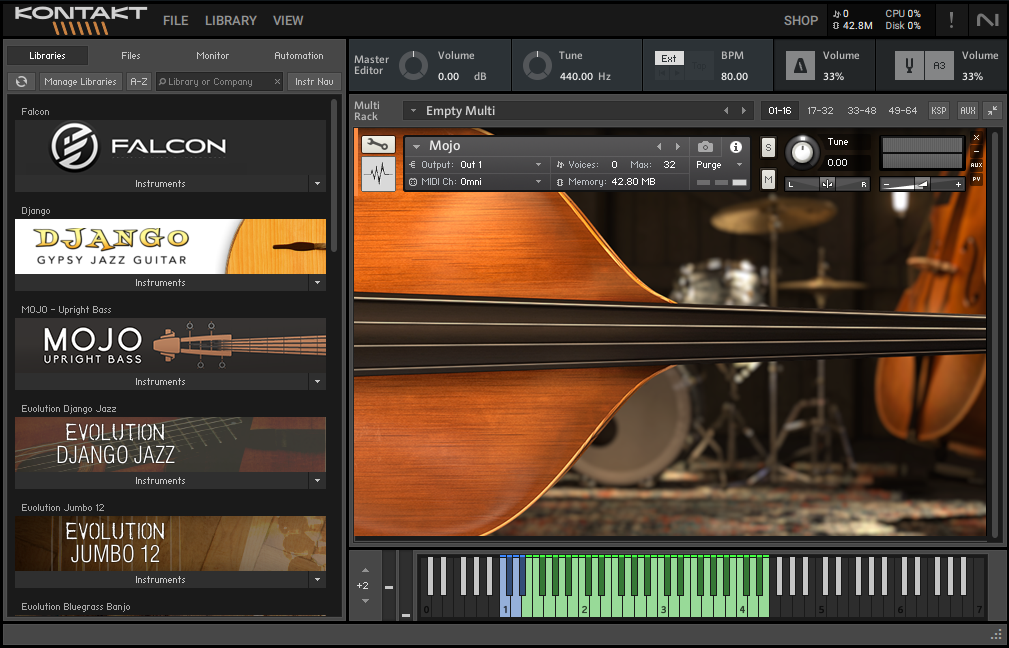Image resolution: width=1009 pixels, height=648 pixels.
Task: Show rack page 49-64
Action: [902, 111]
